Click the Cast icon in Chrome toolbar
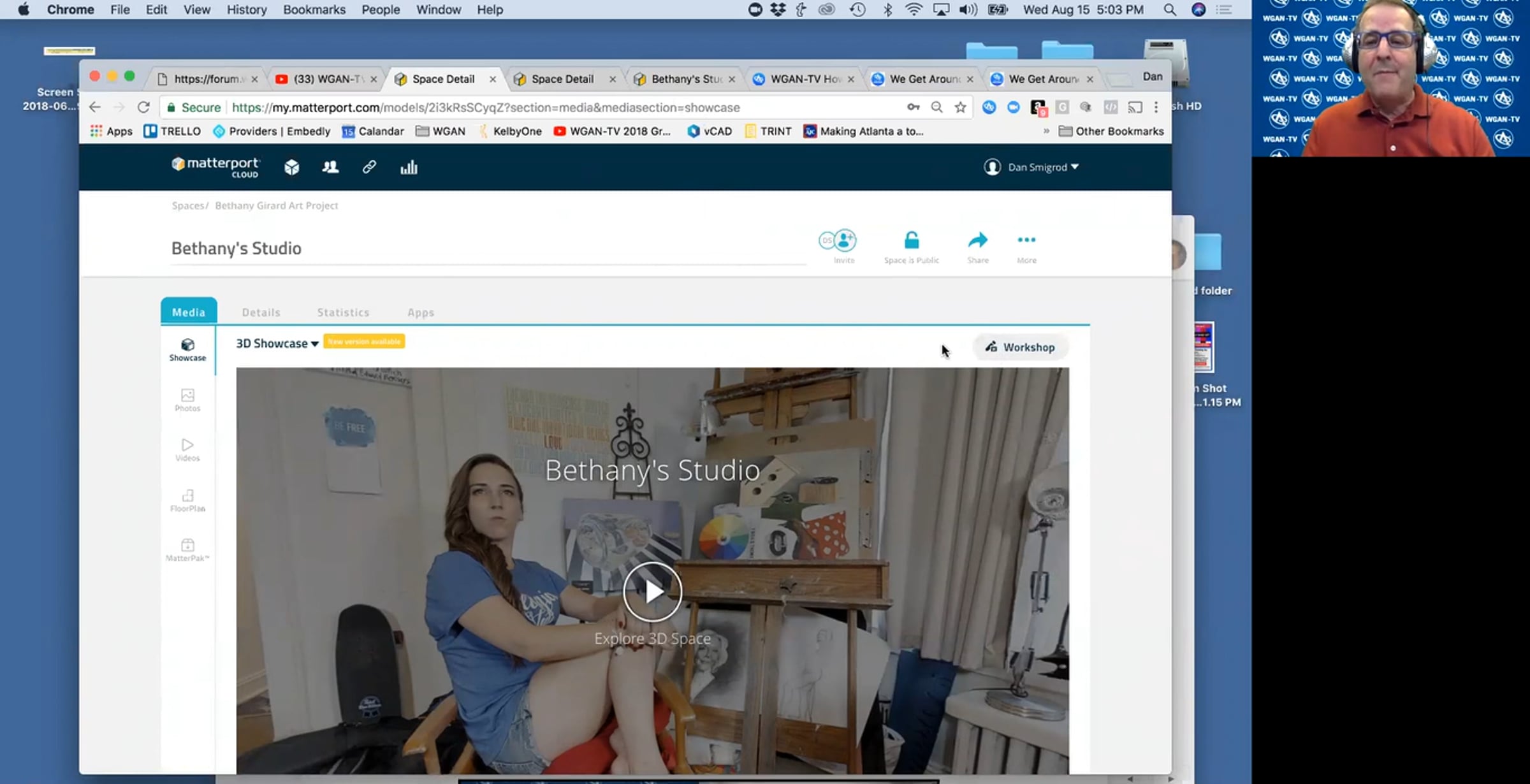The width and height of the screenshot is (1530, 784). coord(1134,107)
